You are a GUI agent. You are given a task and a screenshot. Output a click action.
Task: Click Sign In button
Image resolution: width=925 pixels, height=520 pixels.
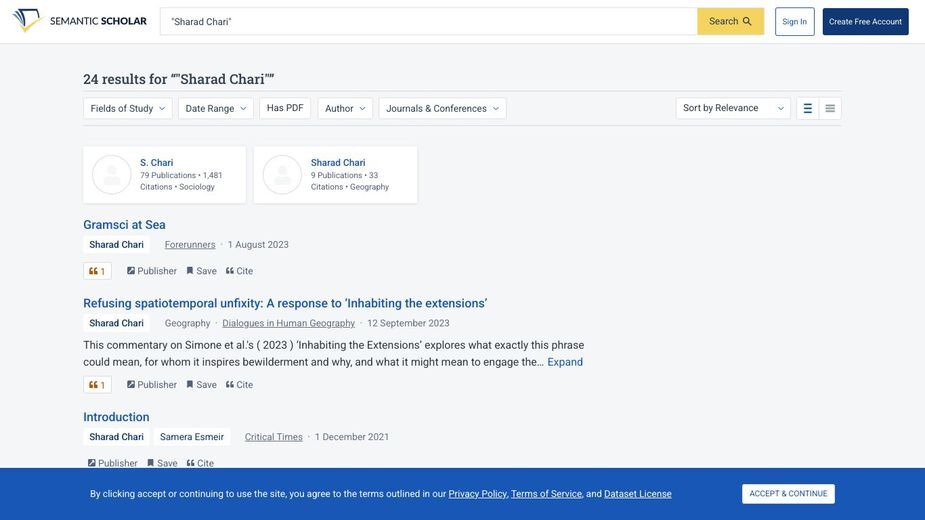pyautogui.click(x=795, y=21)
